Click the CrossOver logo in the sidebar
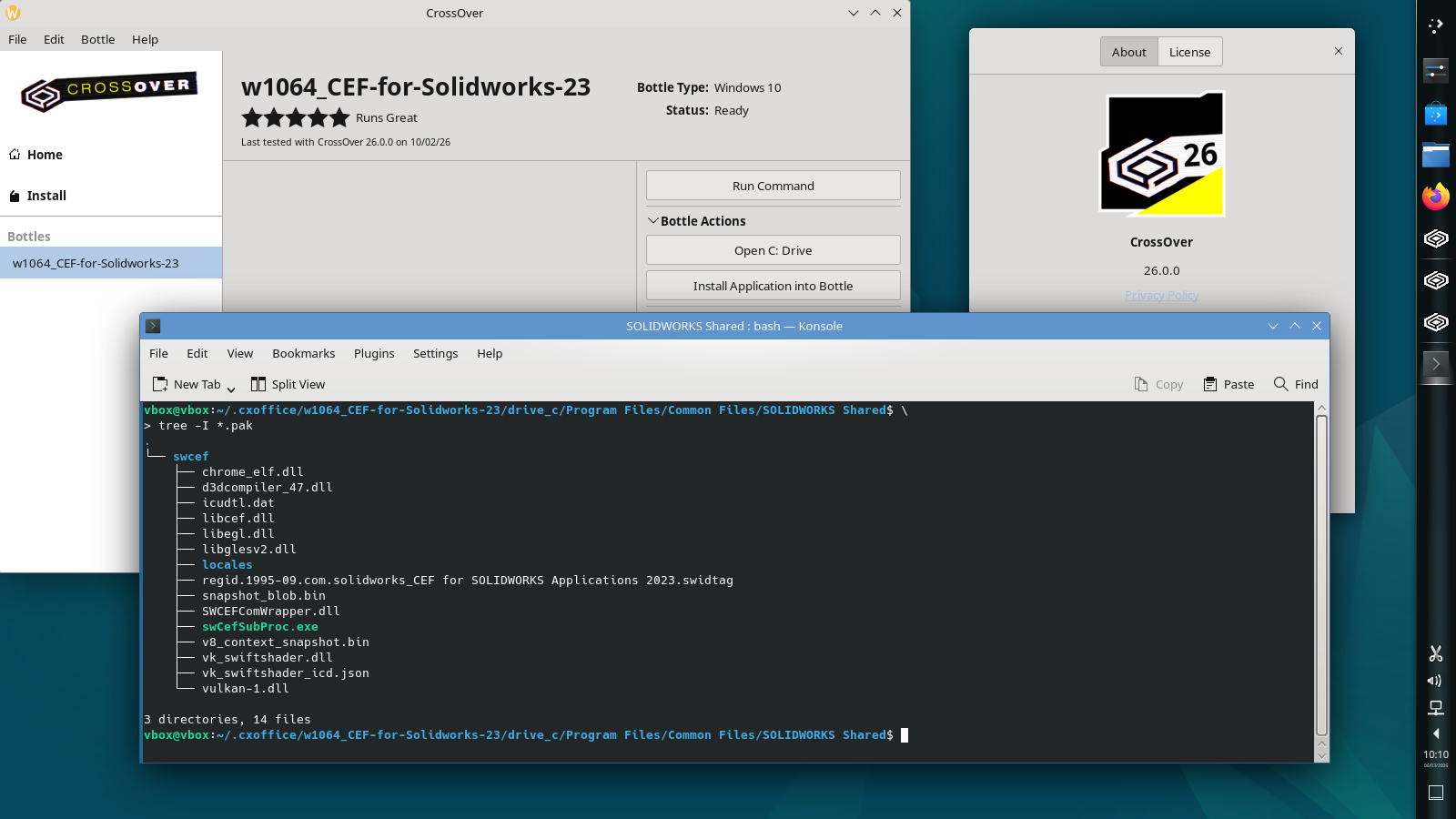Viewport: 1456px width, 819px height. (110, 92)
